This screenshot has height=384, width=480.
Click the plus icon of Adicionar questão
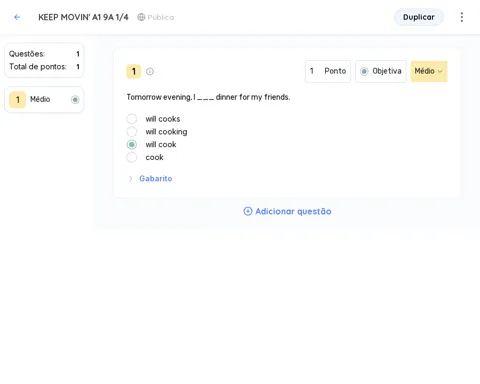point(248,211)
